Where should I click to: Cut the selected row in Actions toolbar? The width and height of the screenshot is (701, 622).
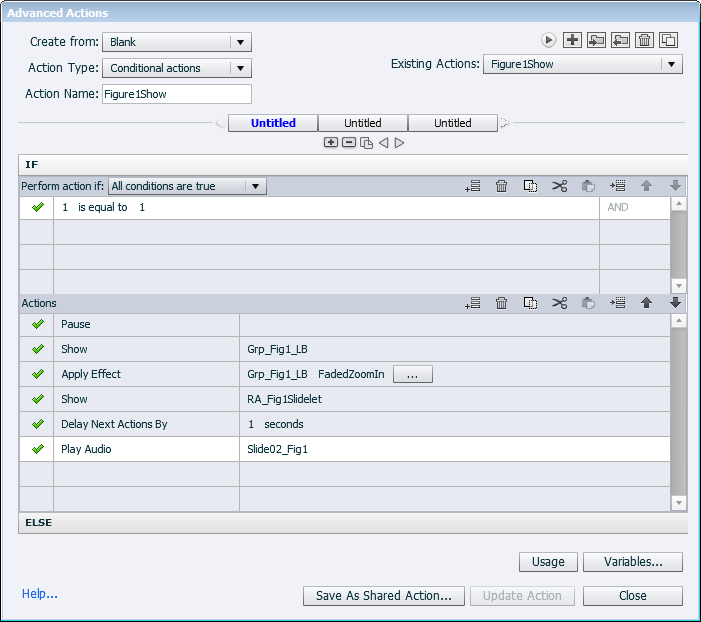(x=559, y=303)
